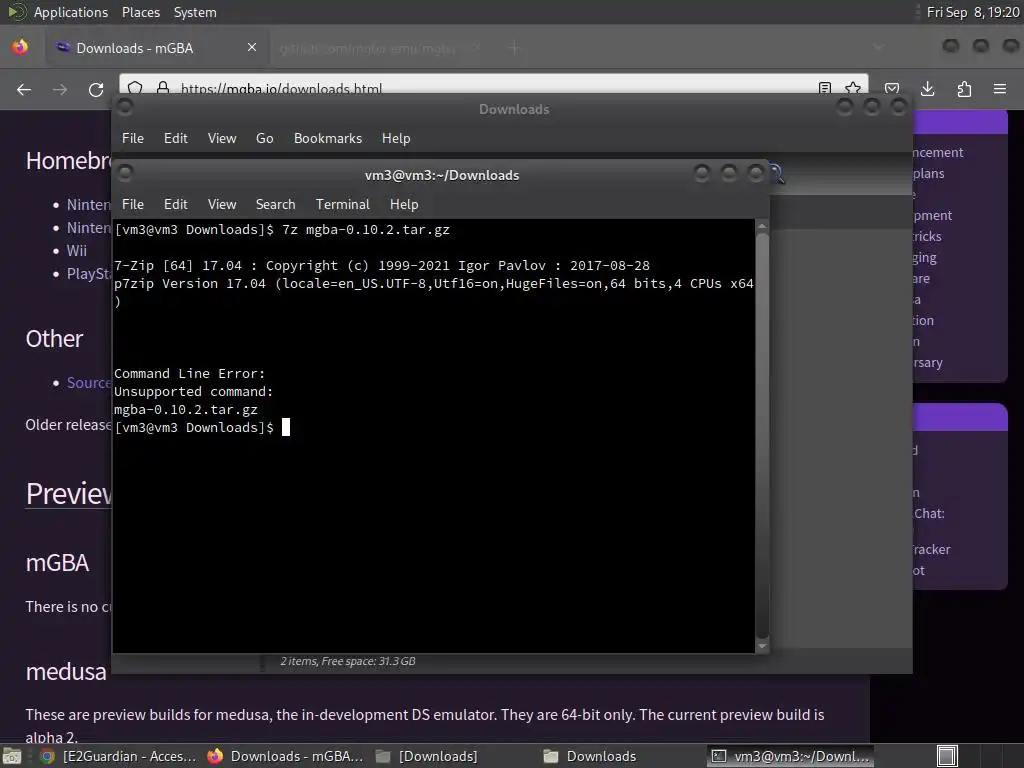Viewport: 1024px width, 768px height.
Task: Open the terminal Help menu
Action: pyautogui.click(x=404, y=204)
